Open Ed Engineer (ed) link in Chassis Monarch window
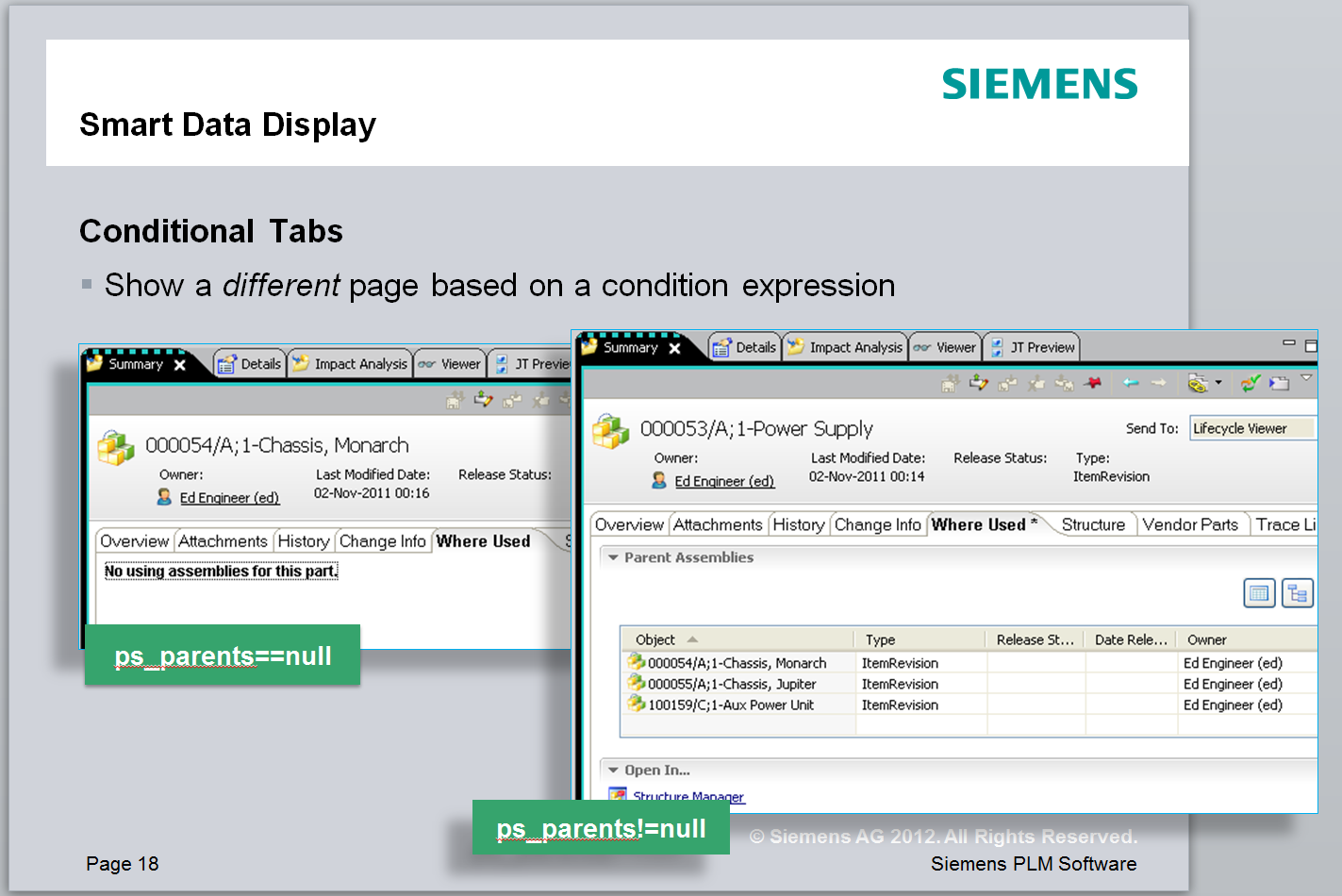Screen dimensions: 1342x896 (229, 498)
